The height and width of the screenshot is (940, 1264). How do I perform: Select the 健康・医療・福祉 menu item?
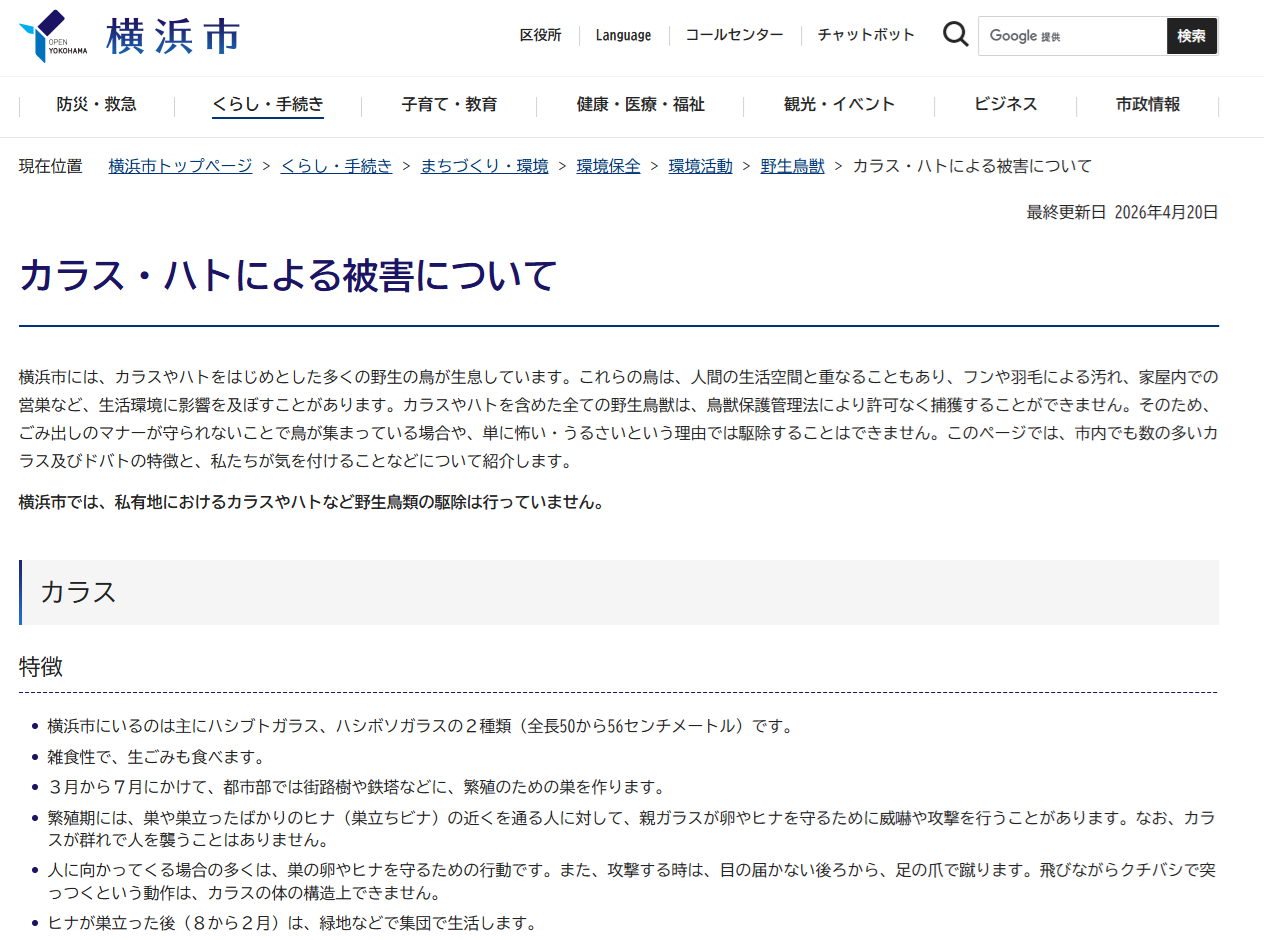[641, 105]
